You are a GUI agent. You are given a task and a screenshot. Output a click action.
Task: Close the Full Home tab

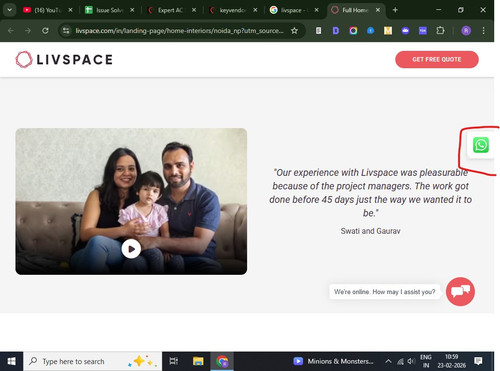(x=378, y=10)
